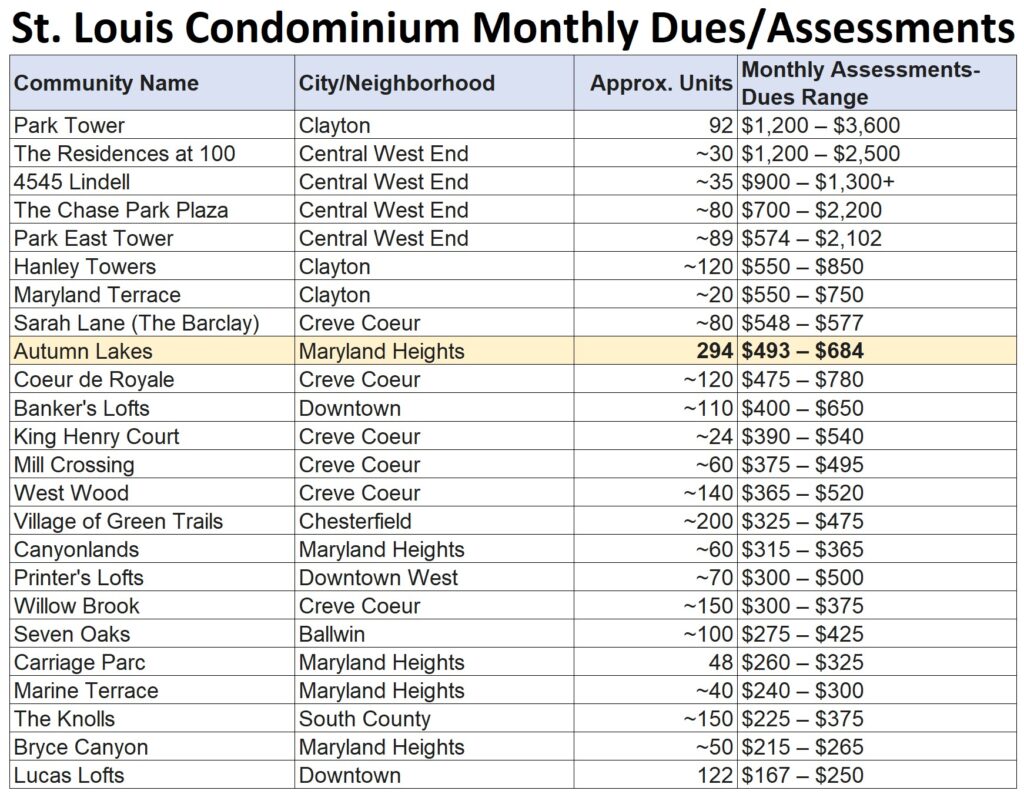Image resolution: width=1024 pixels, height=794 pixels.
Task: Click the page title heading text
Action: (x=512, y=28)
